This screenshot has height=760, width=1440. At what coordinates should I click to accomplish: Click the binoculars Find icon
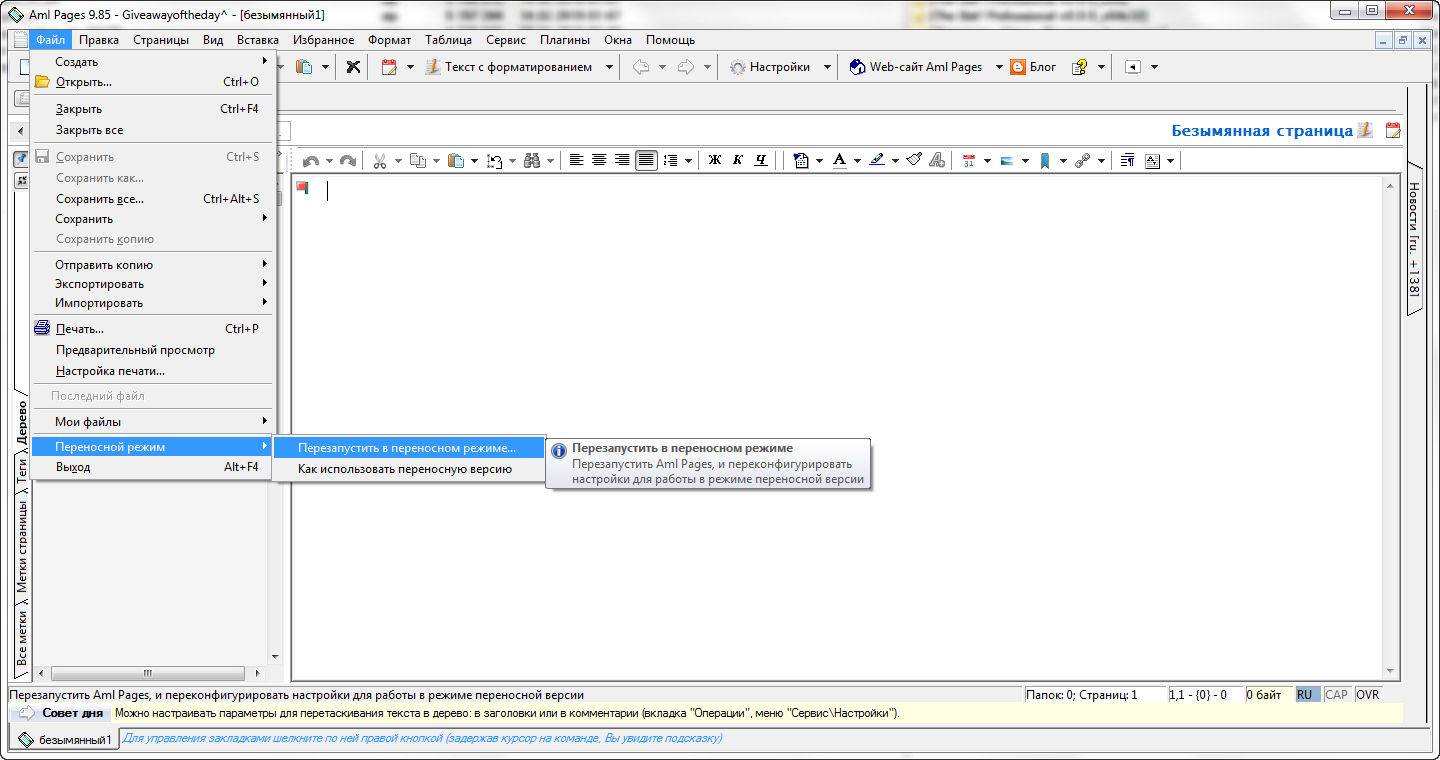(531, 160)
